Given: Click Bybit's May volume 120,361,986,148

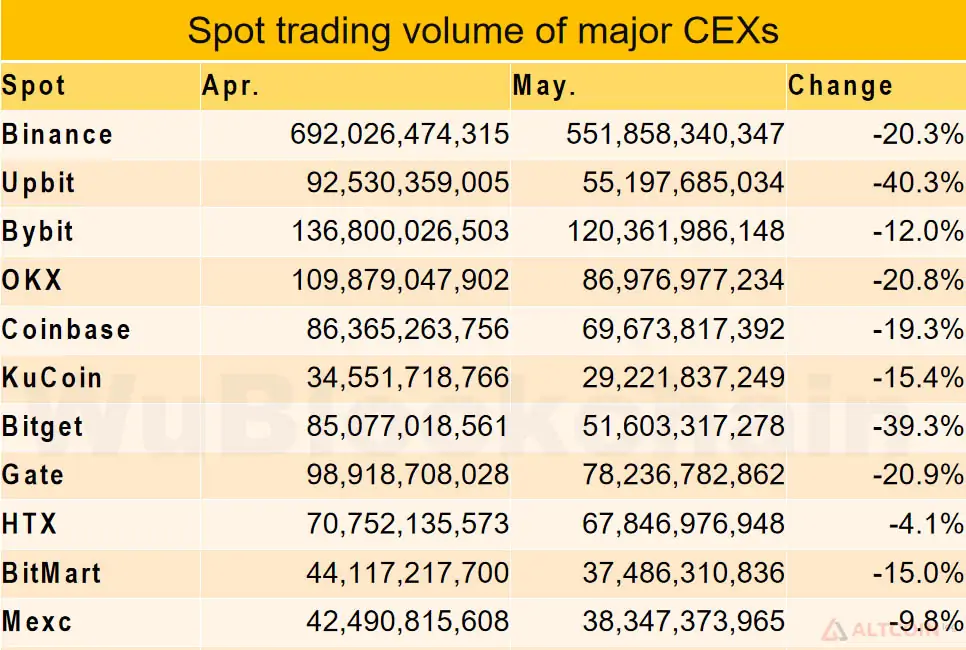Looking at the screenshot, I should (x=676, y=232).
